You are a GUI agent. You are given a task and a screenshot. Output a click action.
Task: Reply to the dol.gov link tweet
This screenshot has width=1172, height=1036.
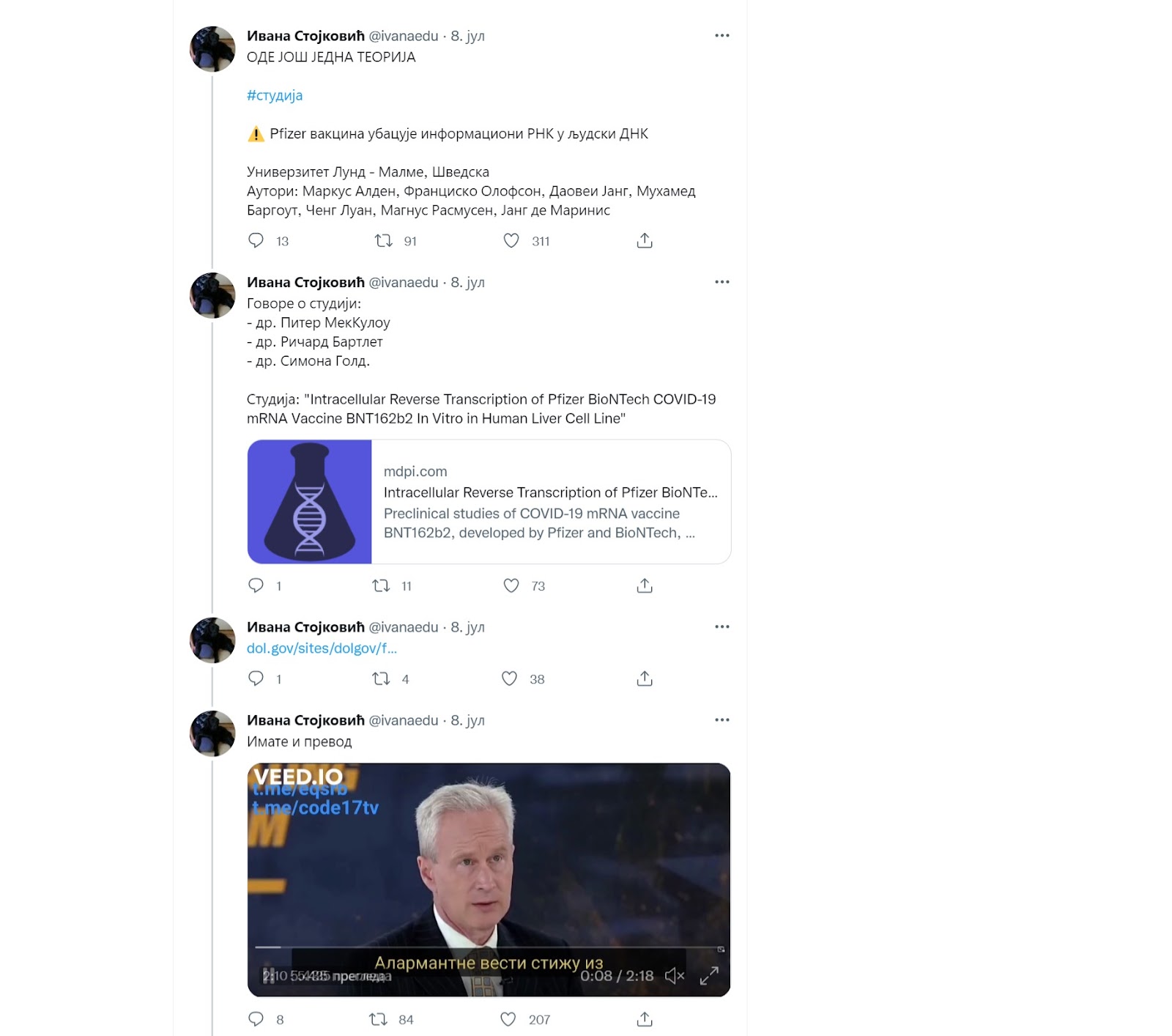click(256, 678)
